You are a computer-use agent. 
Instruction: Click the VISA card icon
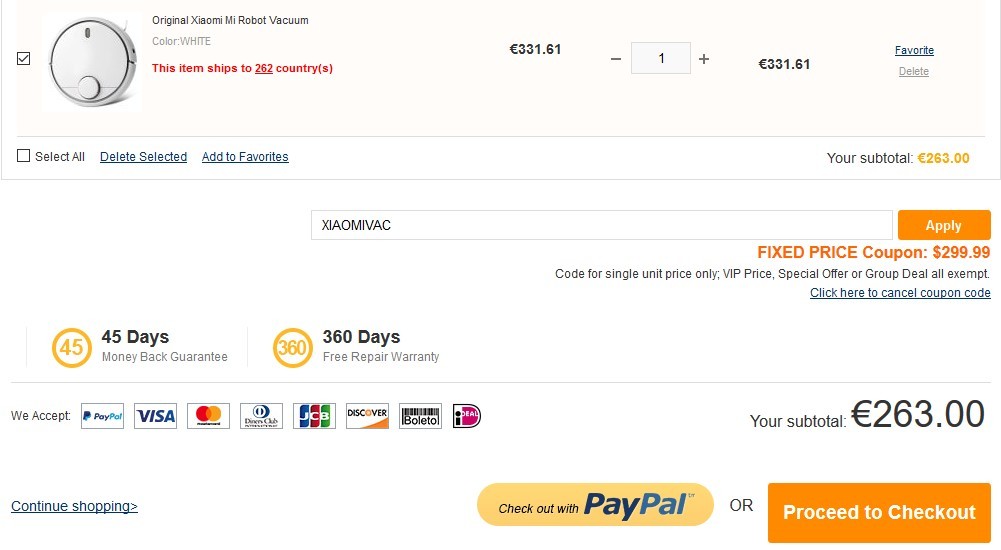(155, 416)
